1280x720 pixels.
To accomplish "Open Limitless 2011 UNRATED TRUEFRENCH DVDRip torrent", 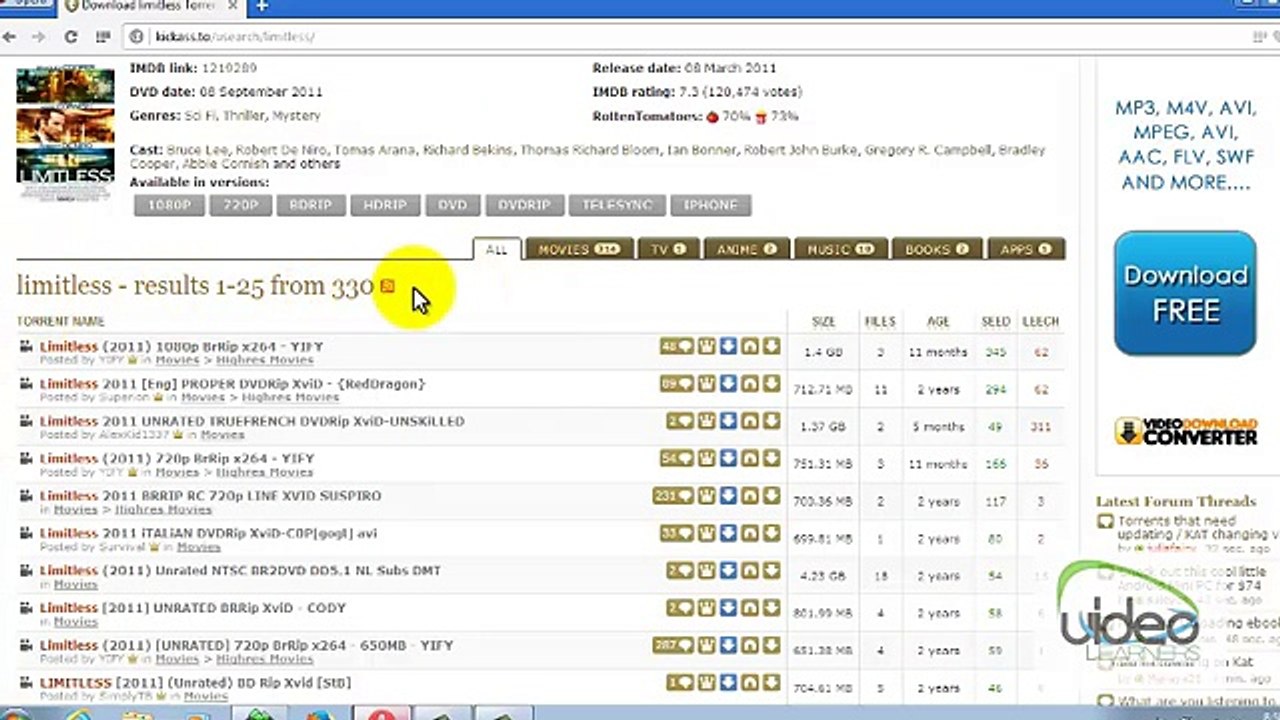I will pyautogui.click(x=252, y=421).
